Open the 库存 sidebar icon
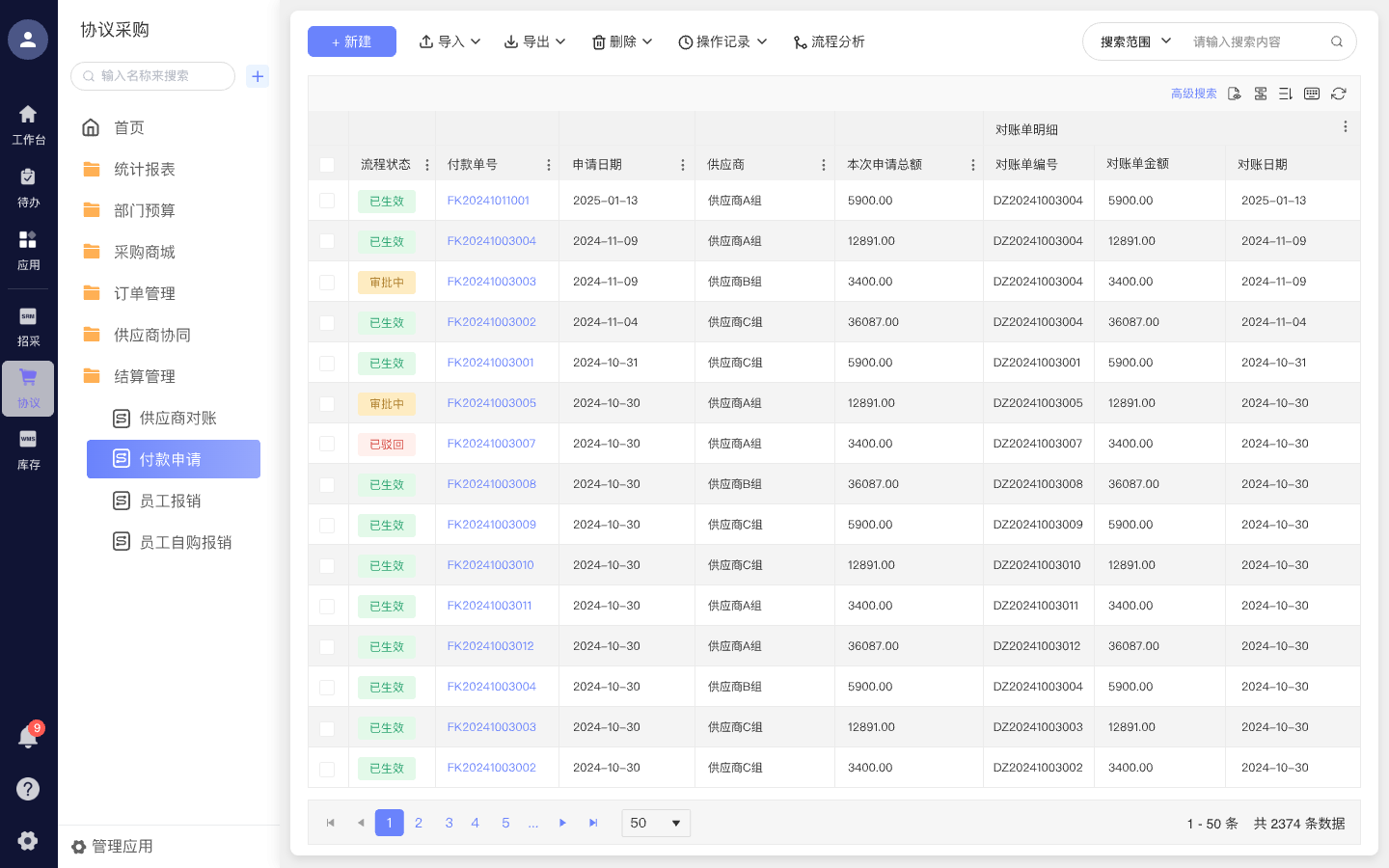 pyautogui.click(x=28, y=449)
